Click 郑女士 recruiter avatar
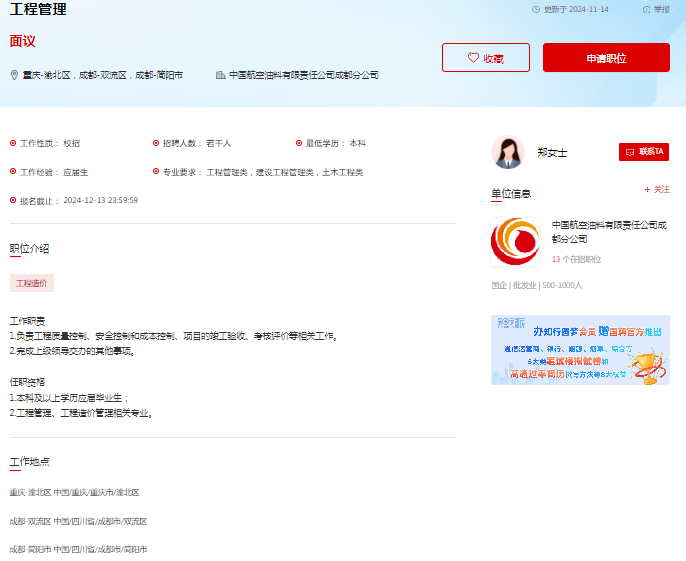 (x=507, y=152)
